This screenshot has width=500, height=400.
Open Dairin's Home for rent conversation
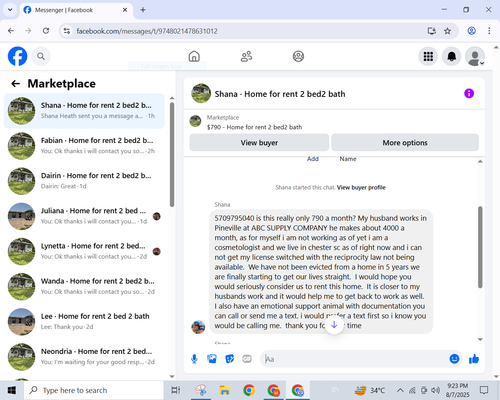point(84,181)
